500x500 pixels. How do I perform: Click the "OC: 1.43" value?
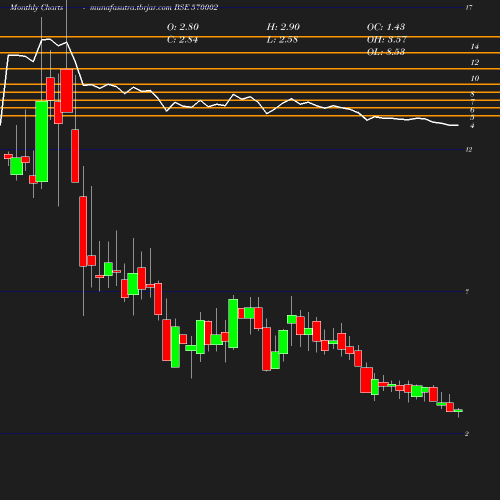(386, 27)
